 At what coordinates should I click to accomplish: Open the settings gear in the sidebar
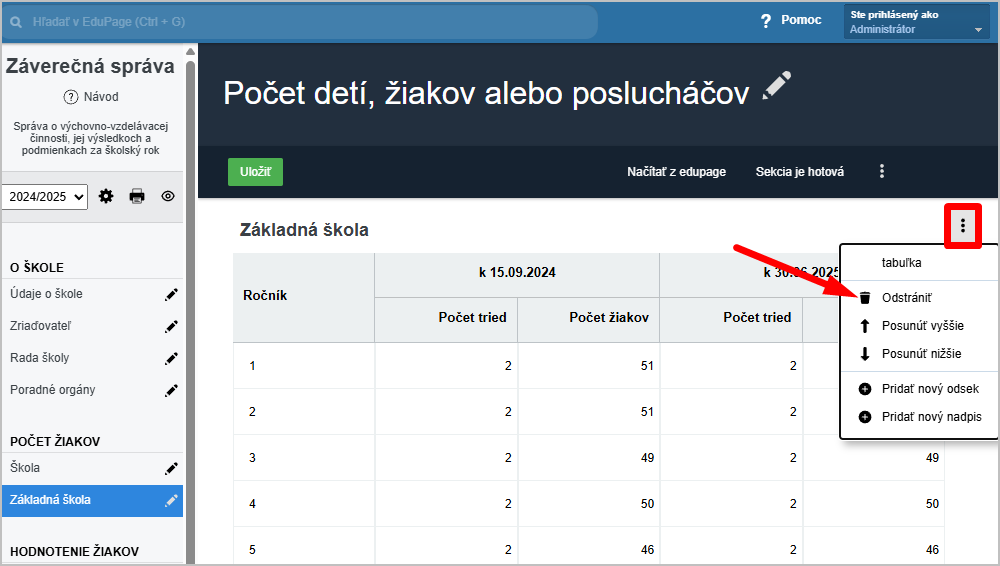tap(106, 196)
